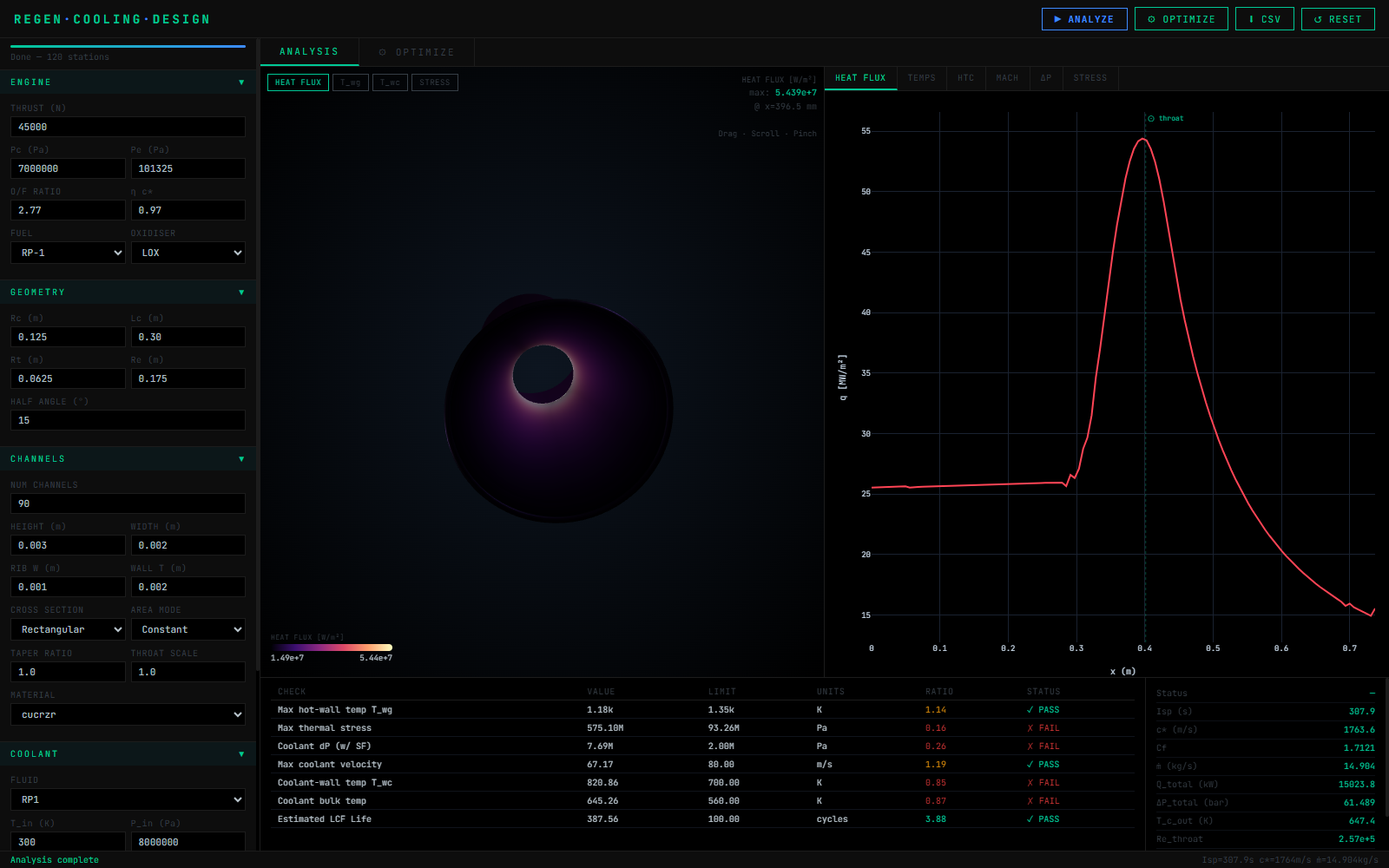
Task: Click the Rc chamber radius field
Action: coord(68,337)
